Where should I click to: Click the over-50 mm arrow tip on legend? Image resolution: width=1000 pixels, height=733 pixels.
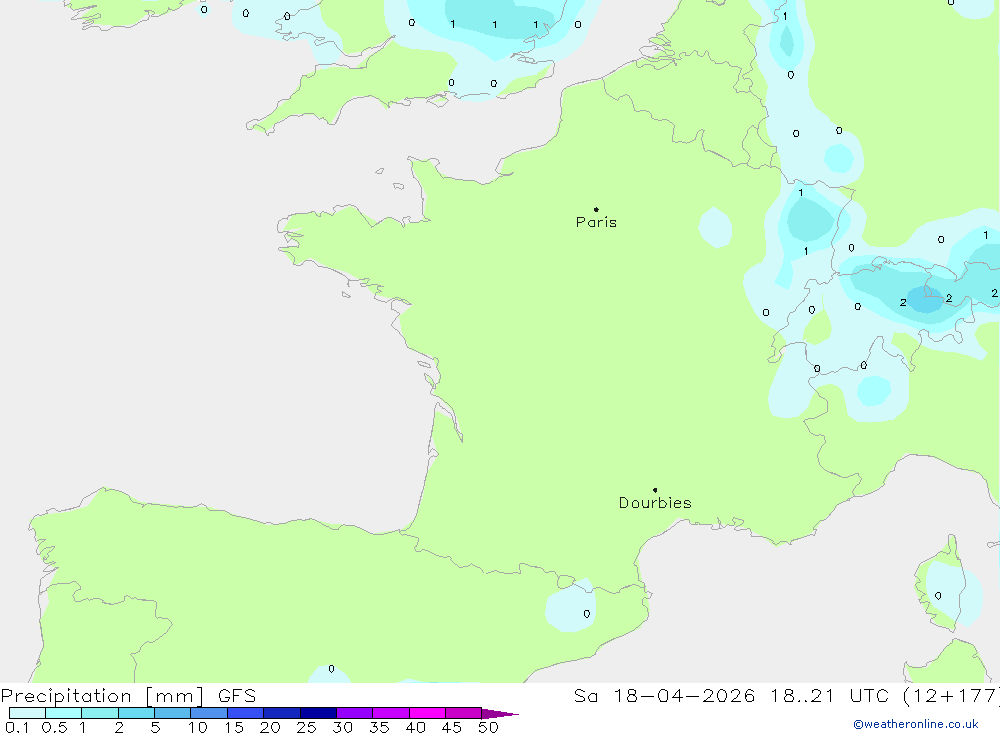[x=500, y=714]
